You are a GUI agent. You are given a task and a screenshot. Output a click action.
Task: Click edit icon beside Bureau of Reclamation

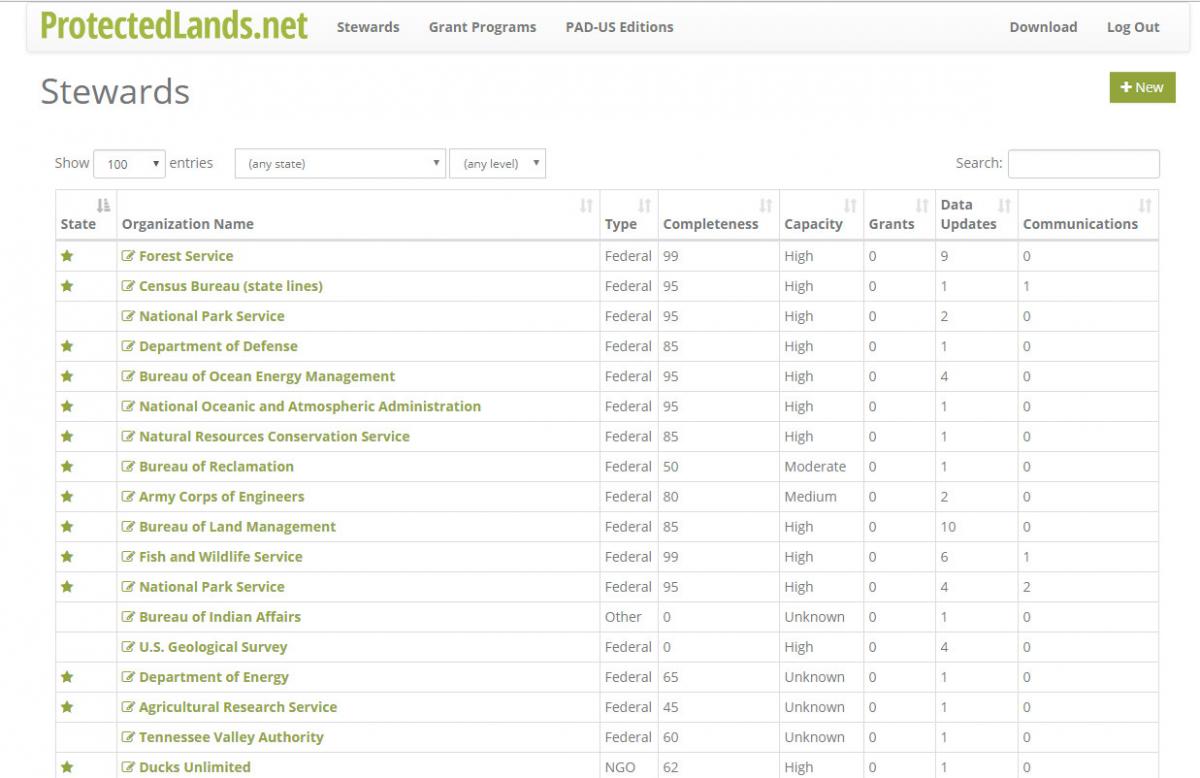pos(128,466)
